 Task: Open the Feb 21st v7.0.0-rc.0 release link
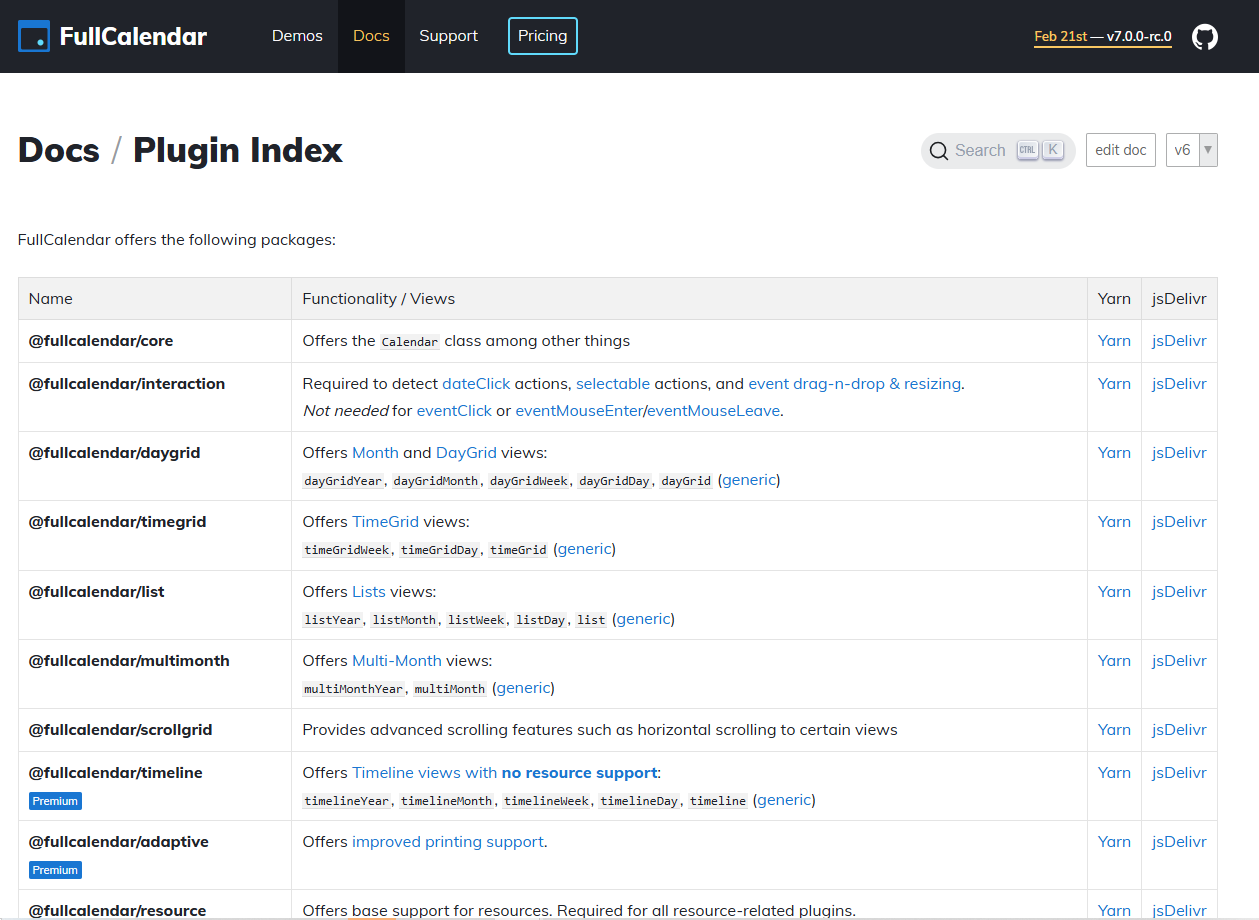pos(1102,37)
